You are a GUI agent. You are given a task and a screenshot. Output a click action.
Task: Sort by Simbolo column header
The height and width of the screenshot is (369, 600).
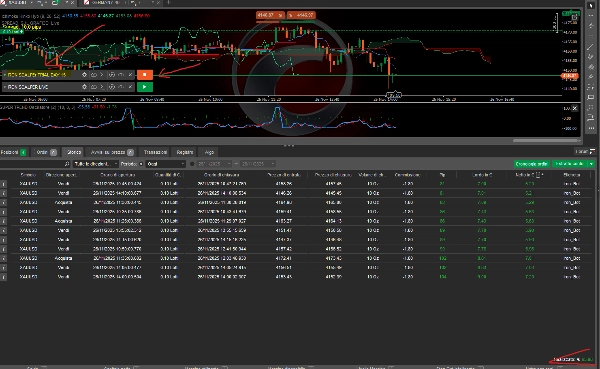(x=28, y=175)
